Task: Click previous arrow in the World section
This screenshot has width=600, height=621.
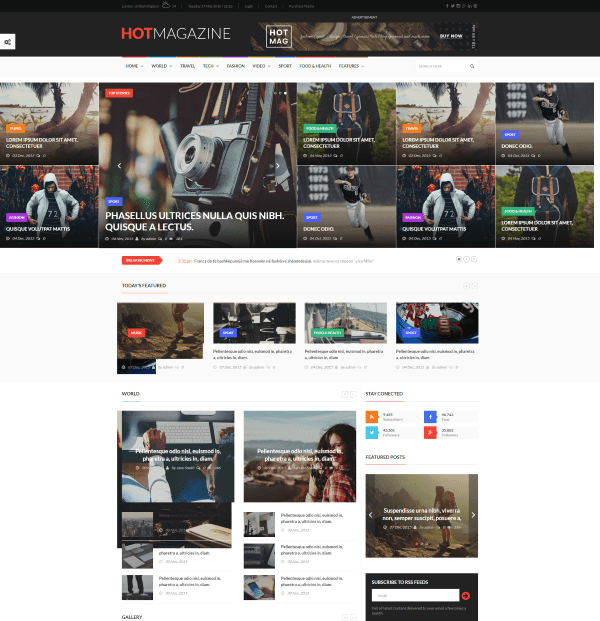Action: point(345,394)
